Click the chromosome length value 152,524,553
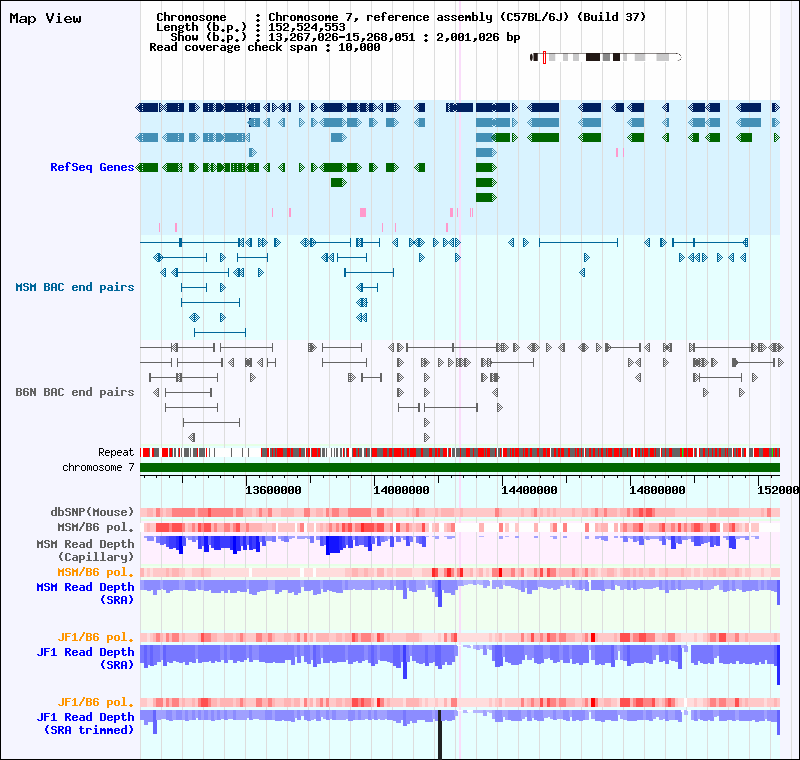The width and height of the screenshot is (800, 760). pyautogui.click(x=307, y=28)
